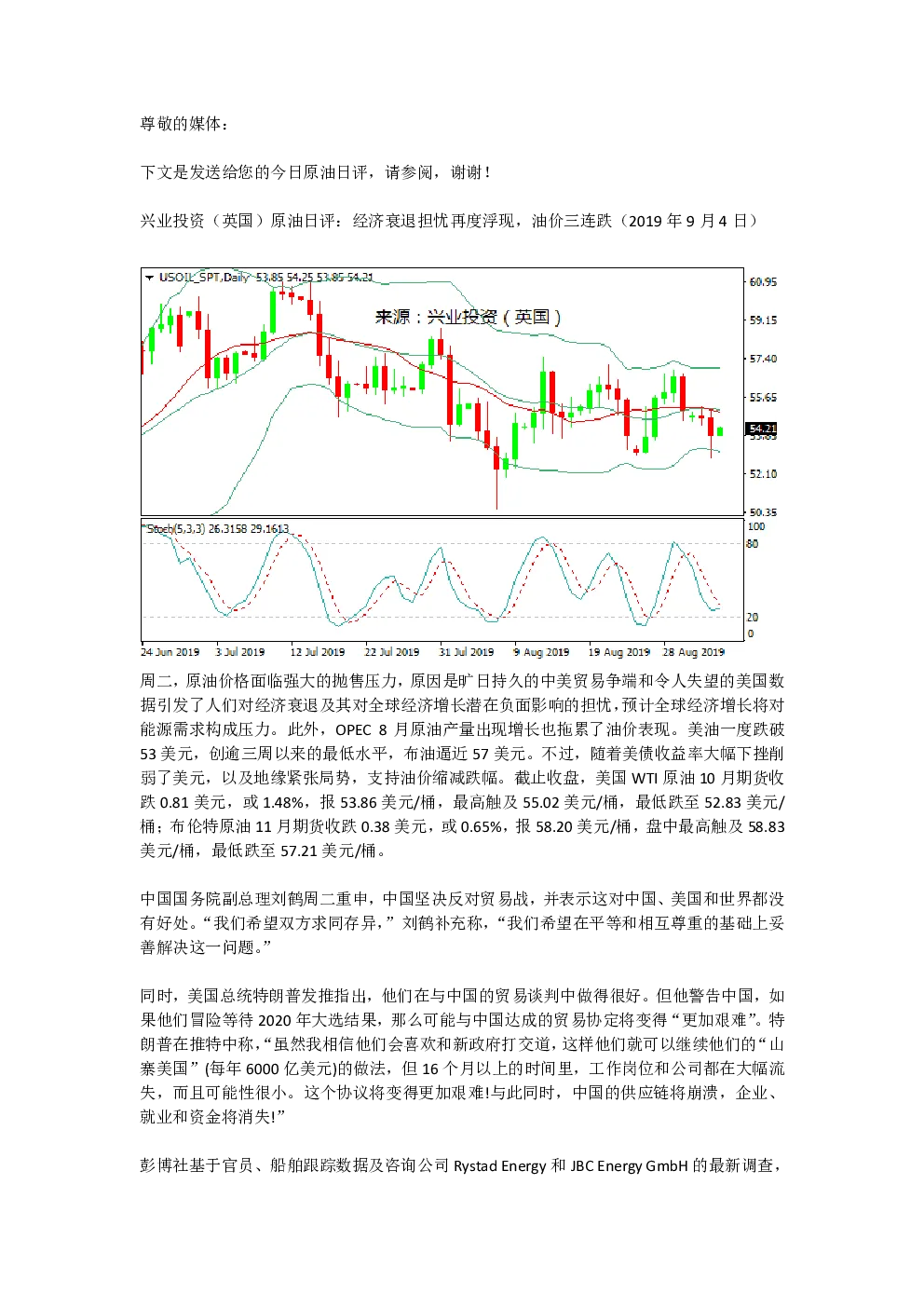The height and width of the screenshot is (1307, 924).
Task: Click the value '58.20 美元/桶'
Action: coord(584,826)
